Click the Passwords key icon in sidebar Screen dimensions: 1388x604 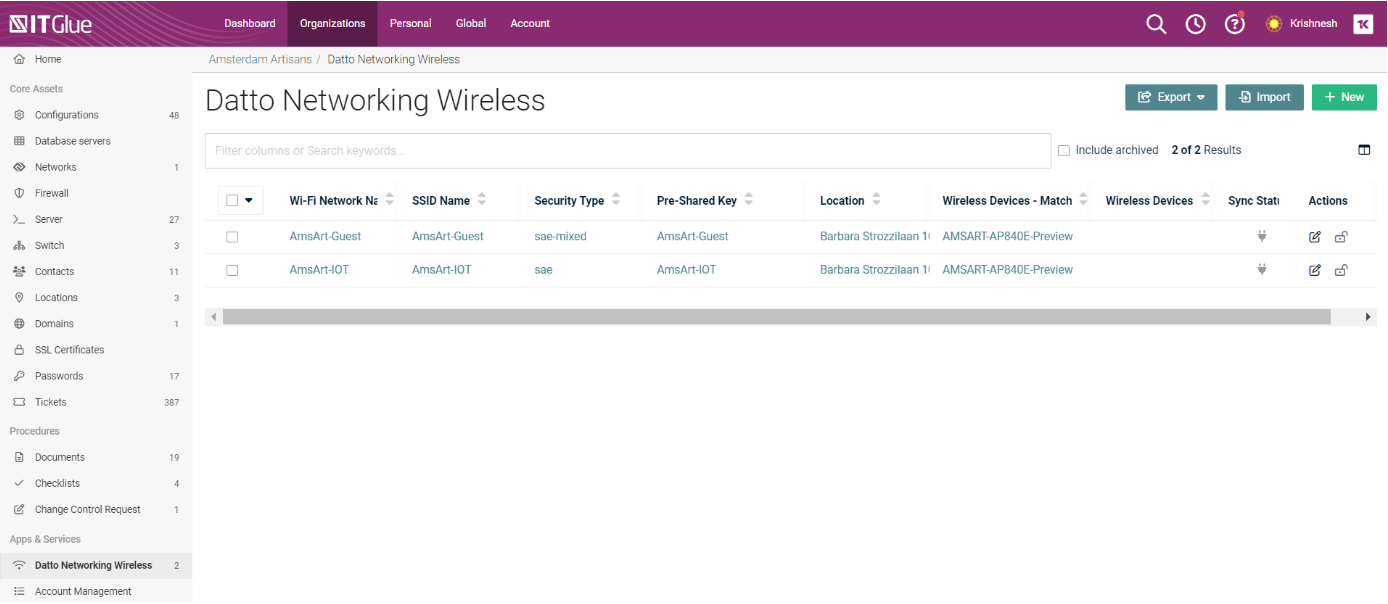[19, 376]
